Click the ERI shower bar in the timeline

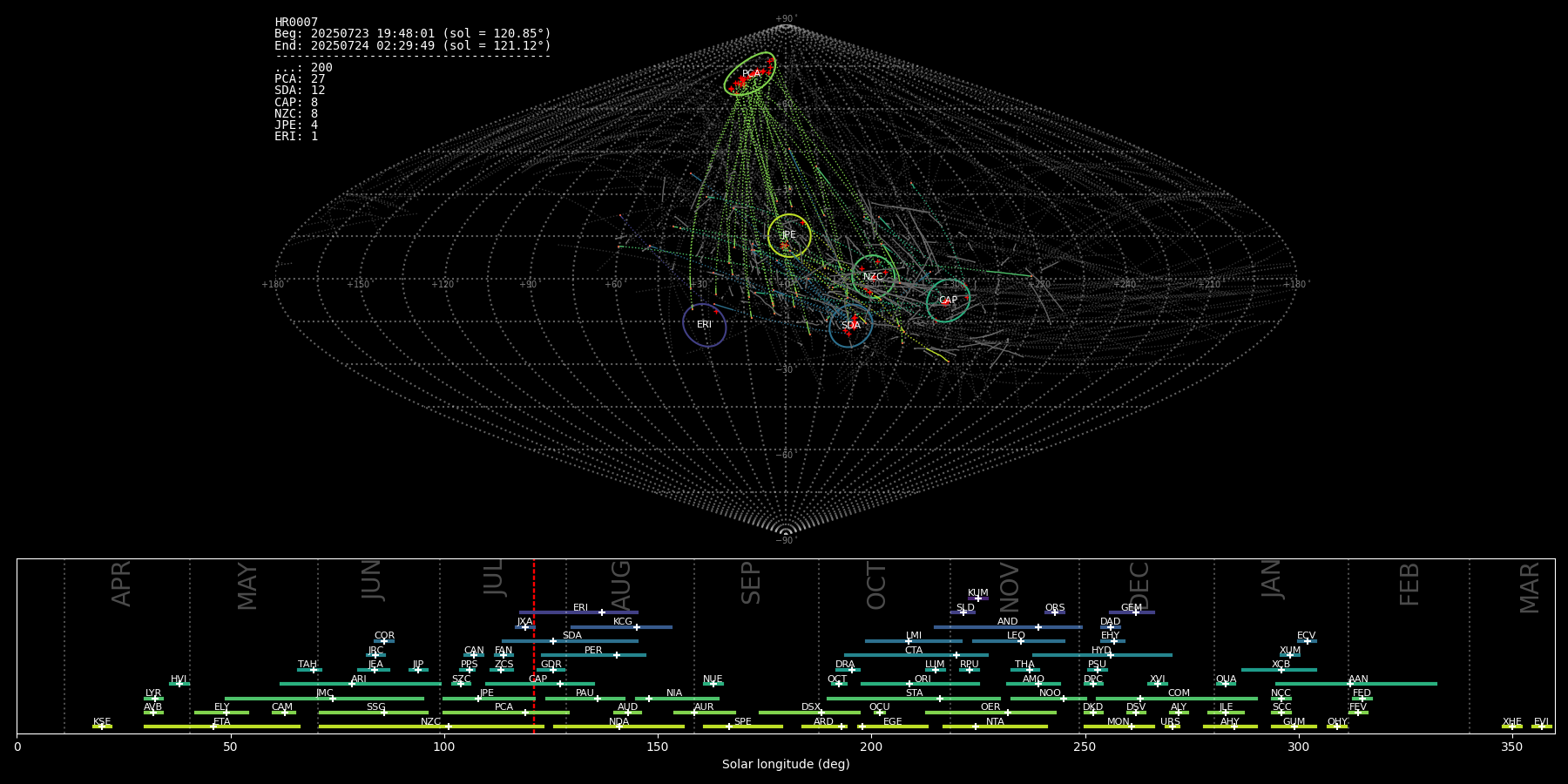tap(578, 612)
